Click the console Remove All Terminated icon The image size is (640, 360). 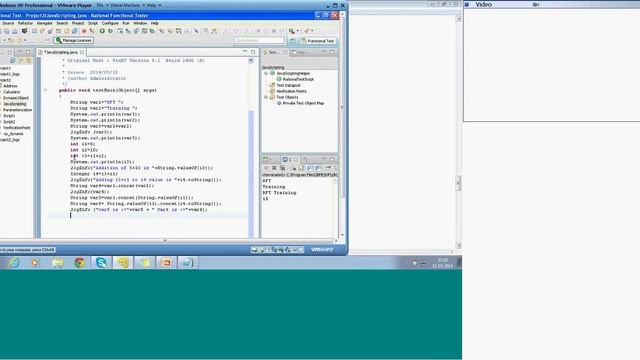[282, 168]
